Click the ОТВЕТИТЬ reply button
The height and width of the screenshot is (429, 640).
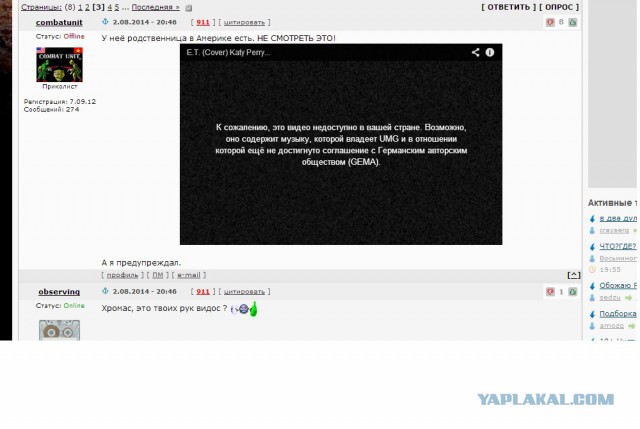(x=509, y=7)
